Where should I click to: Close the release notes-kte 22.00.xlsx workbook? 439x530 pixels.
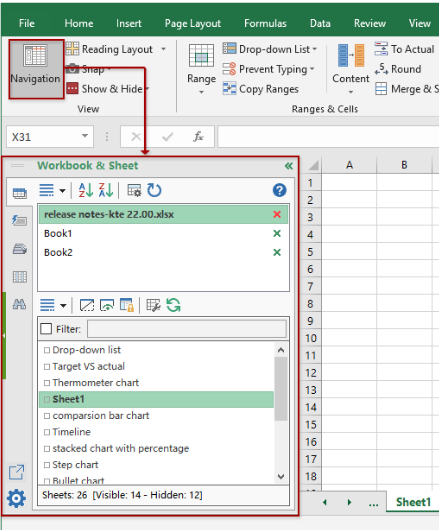click(277, 214)
